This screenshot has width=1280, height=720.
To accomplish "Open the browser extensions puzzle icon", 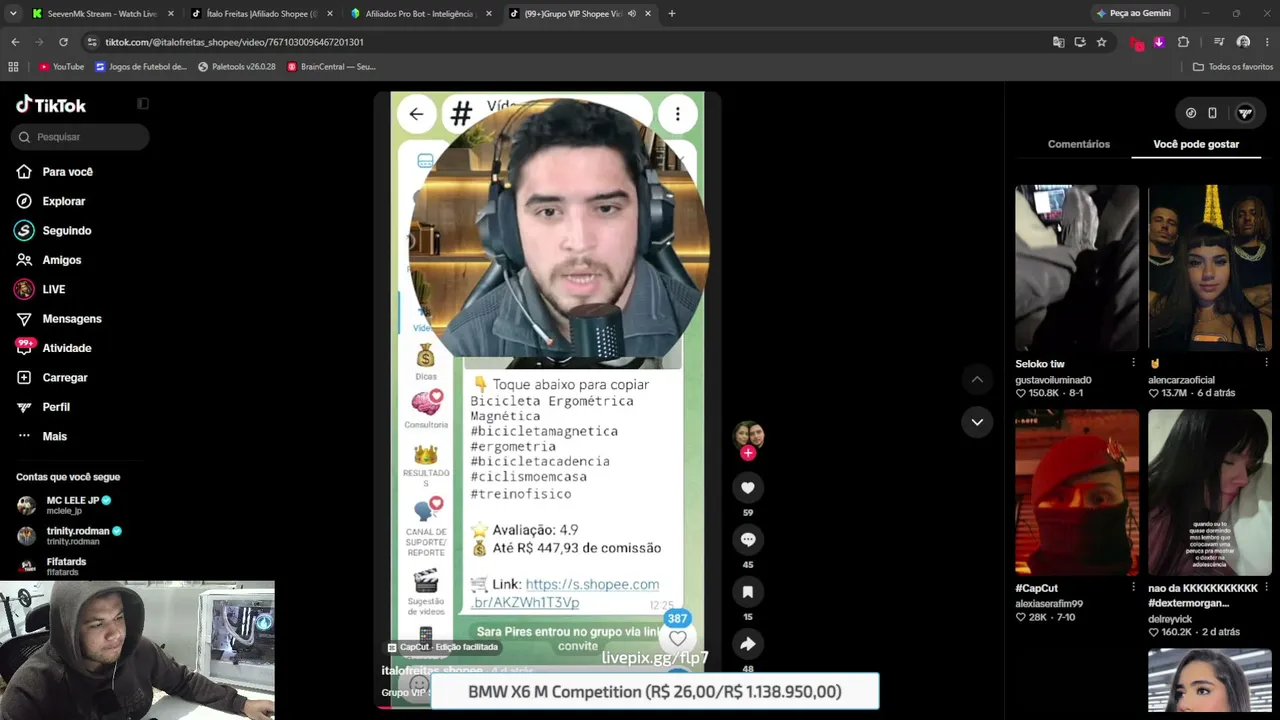I will 1183,42.
